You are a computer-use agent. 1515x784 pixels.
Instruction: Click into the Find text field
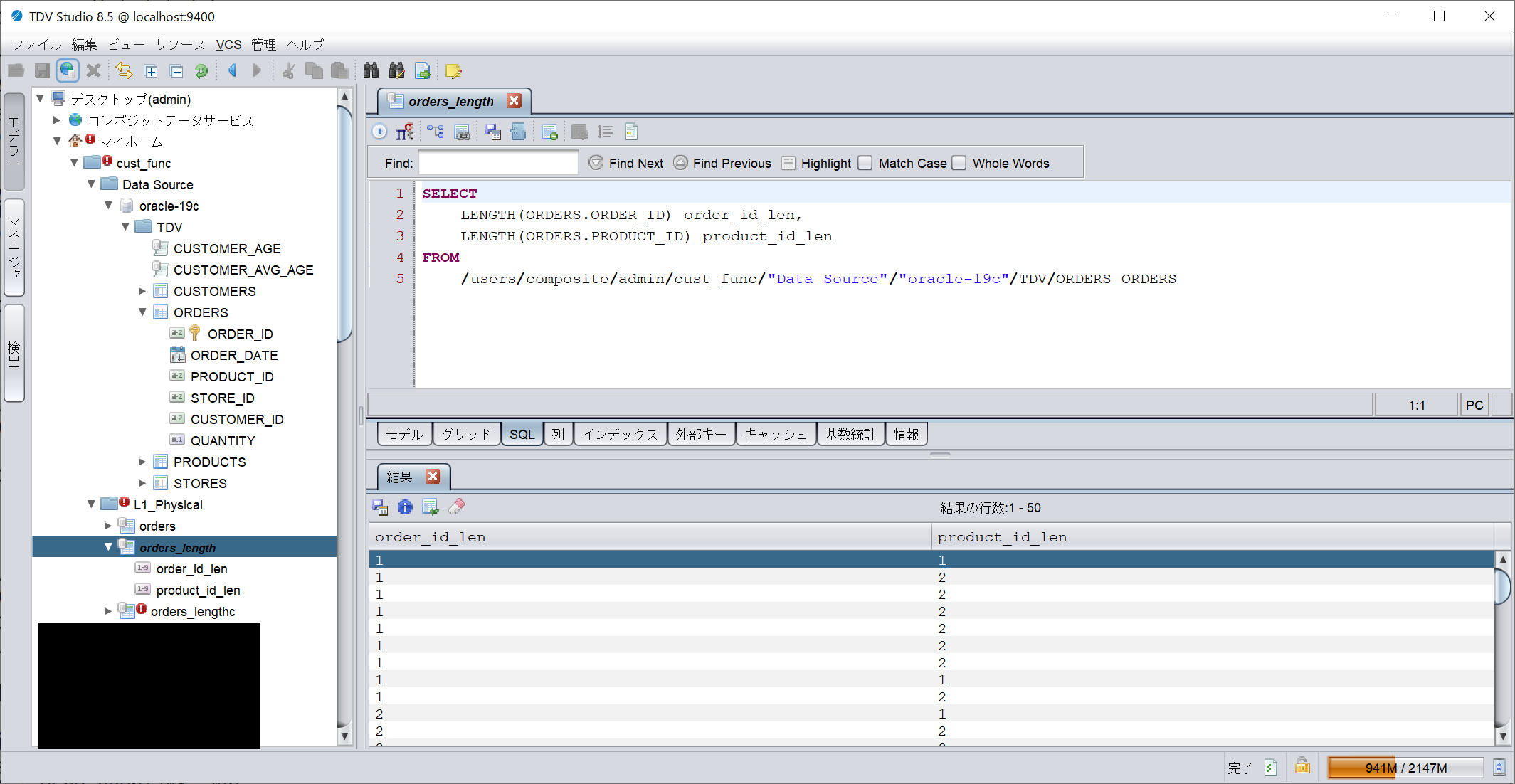pyautogui.click(x=498, y=163)
